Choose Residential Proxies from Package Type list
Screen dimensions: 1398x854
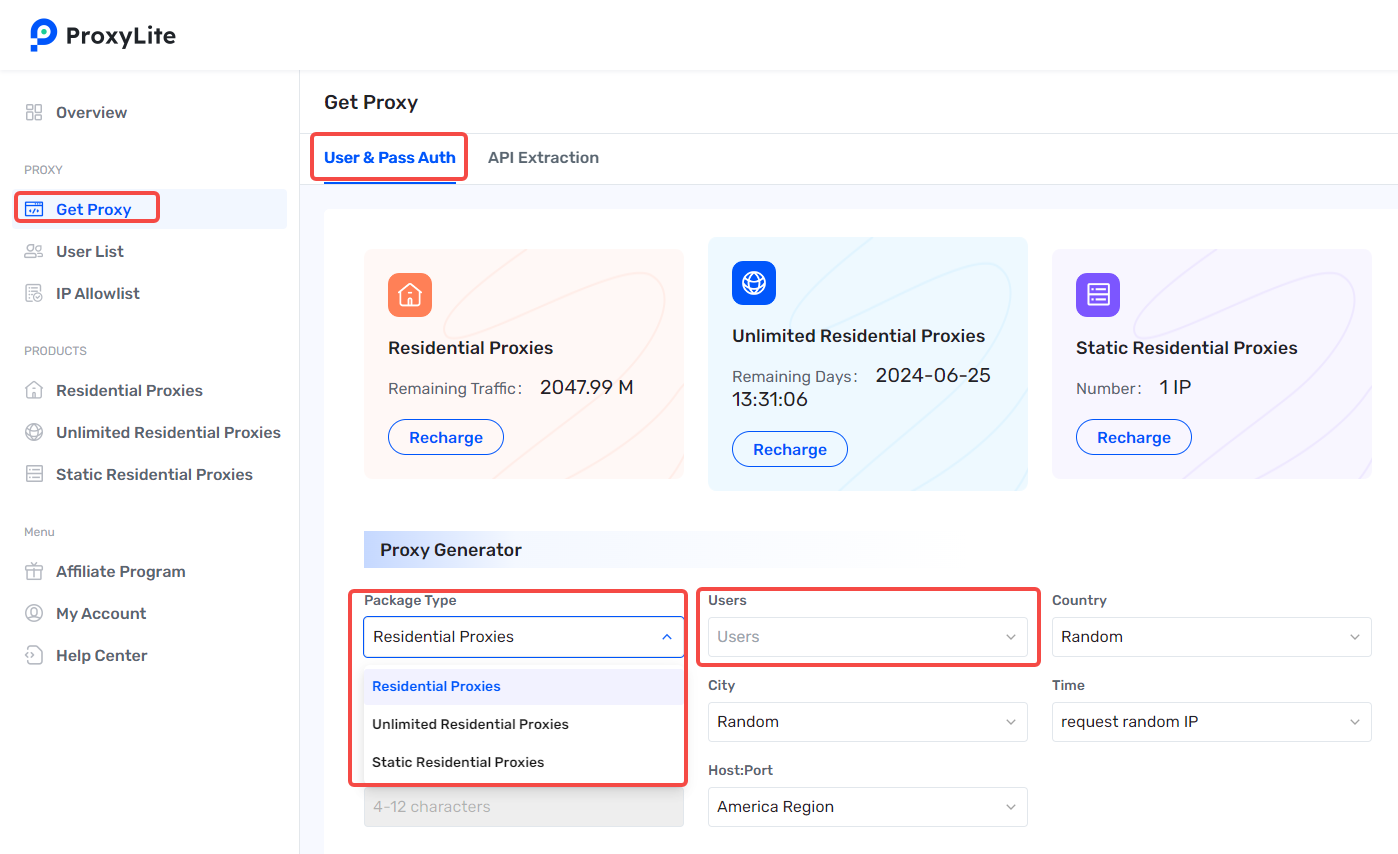coord(524,686)
